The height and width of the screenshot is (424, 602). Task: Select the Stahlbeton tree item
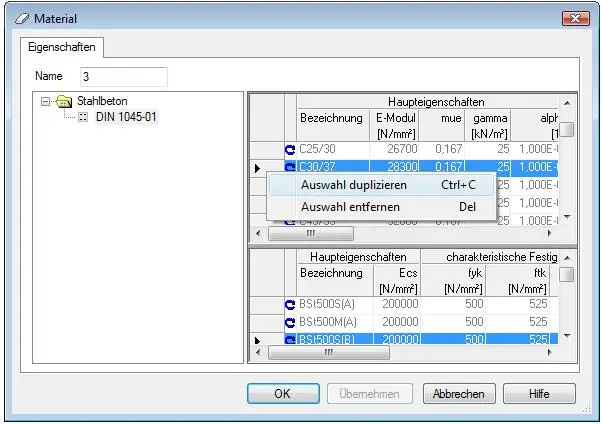tap(102, 101)
